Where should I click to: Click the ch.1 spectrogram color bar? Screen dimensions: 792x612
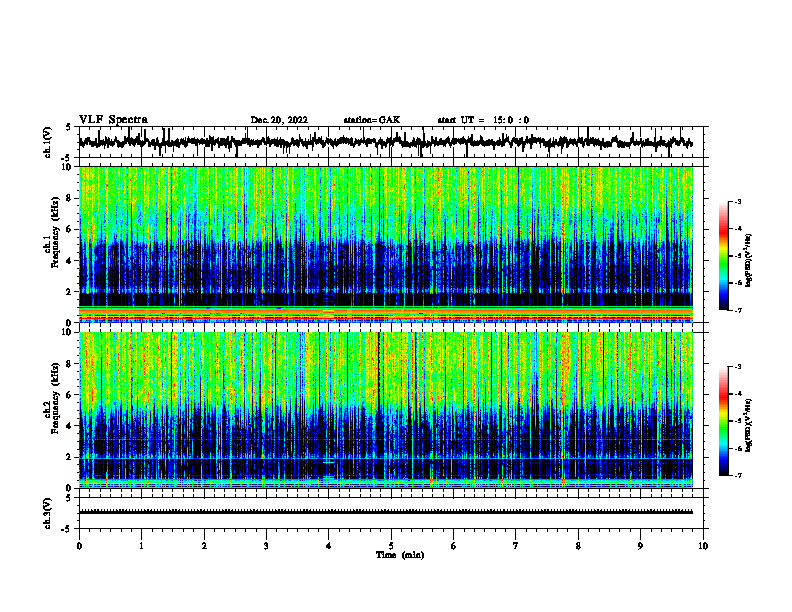(724, 256)
